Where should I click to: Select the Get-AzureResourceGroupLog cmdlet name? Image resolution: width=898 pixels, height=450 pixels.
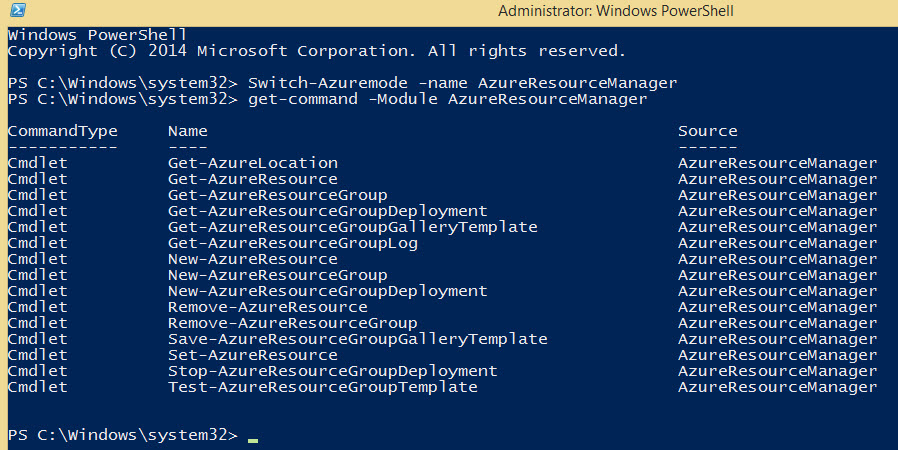point(293,243)
